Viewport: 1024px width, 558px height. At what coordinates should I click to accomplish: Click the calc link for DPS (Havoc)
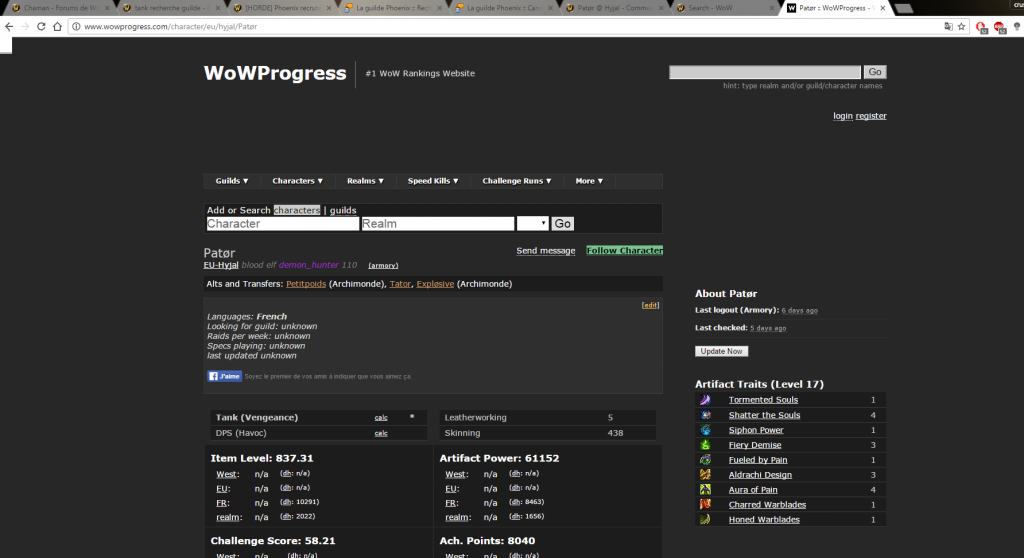pyautogui.click(x=381, y=433)
